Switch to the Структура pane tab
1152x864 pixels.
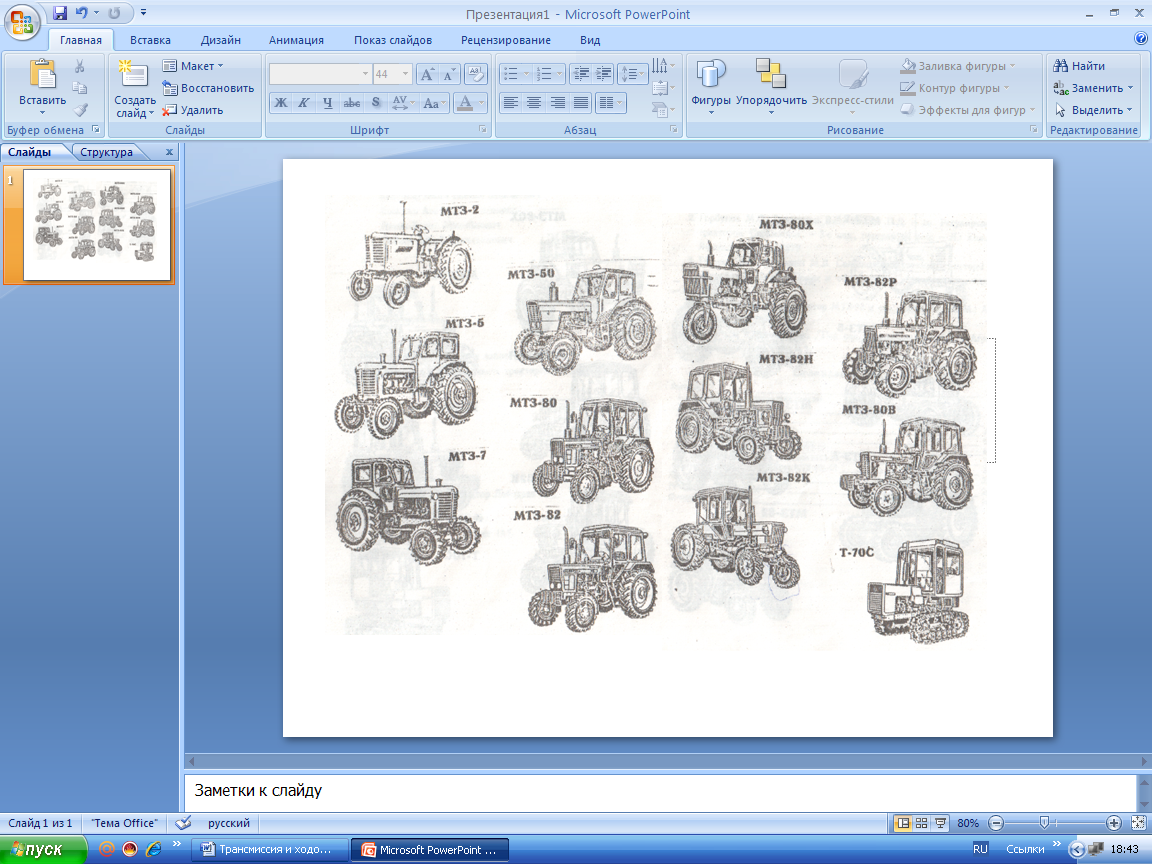pyautogui.click(x=107, y=152)
